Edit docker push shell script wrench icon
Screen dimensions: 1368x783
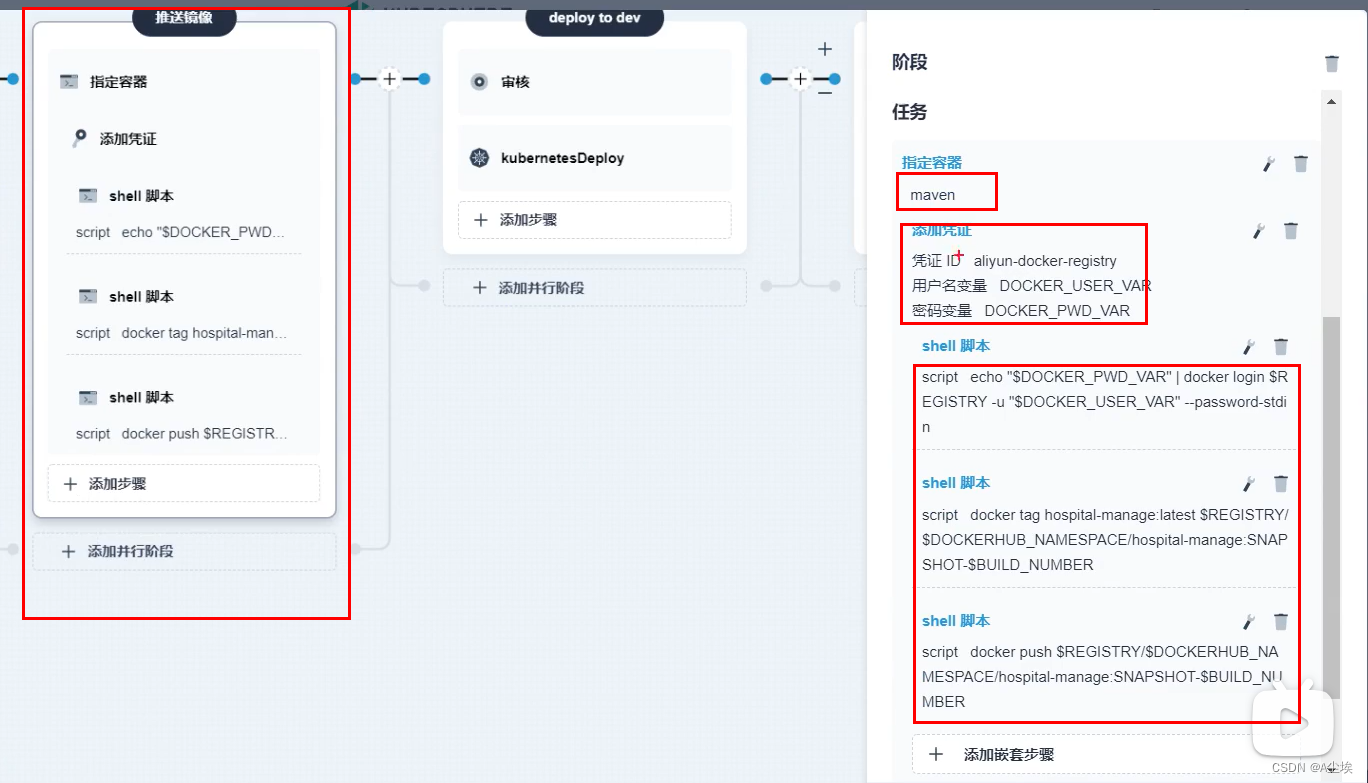(1249, 622)
